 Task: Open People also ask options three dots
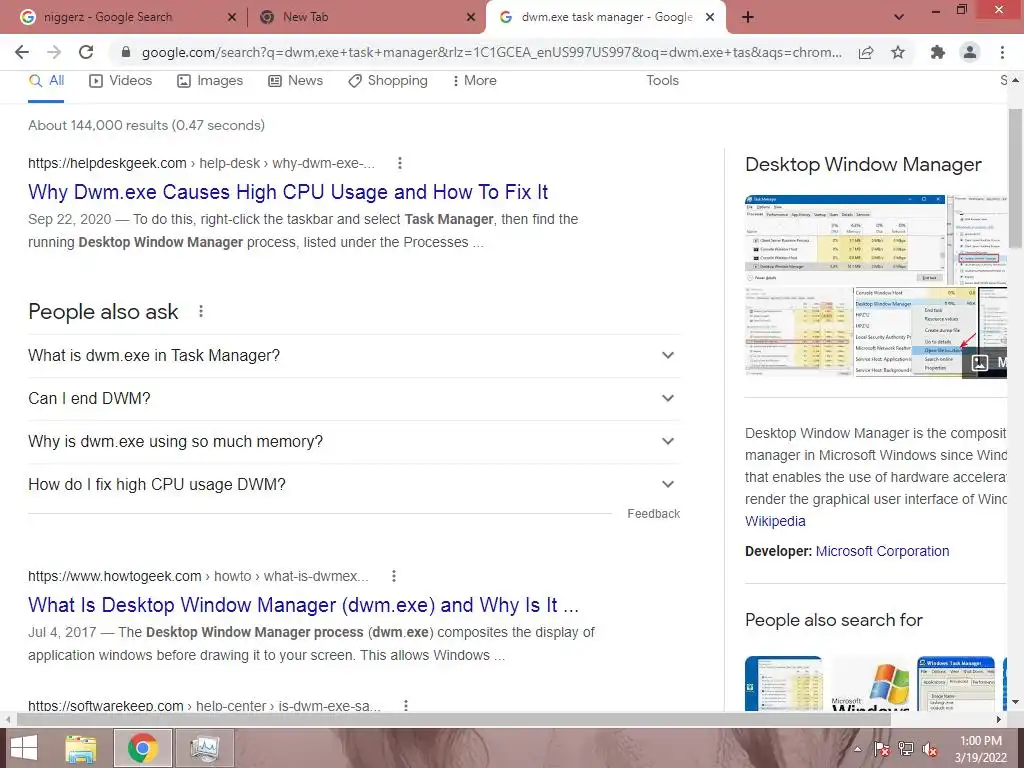(200, 312)
